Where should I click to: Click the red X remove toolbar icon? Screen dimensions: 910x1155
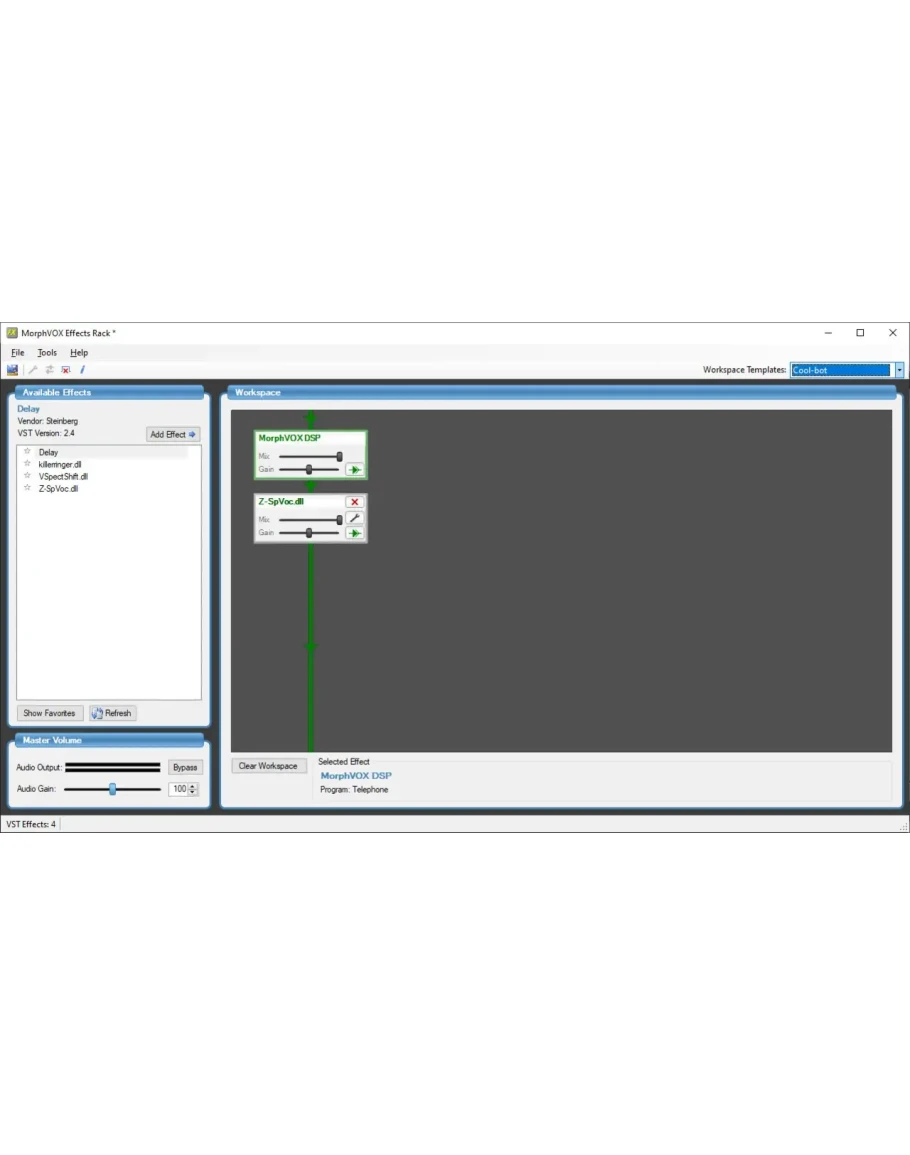pyautogui.click(x=66, y=370)
